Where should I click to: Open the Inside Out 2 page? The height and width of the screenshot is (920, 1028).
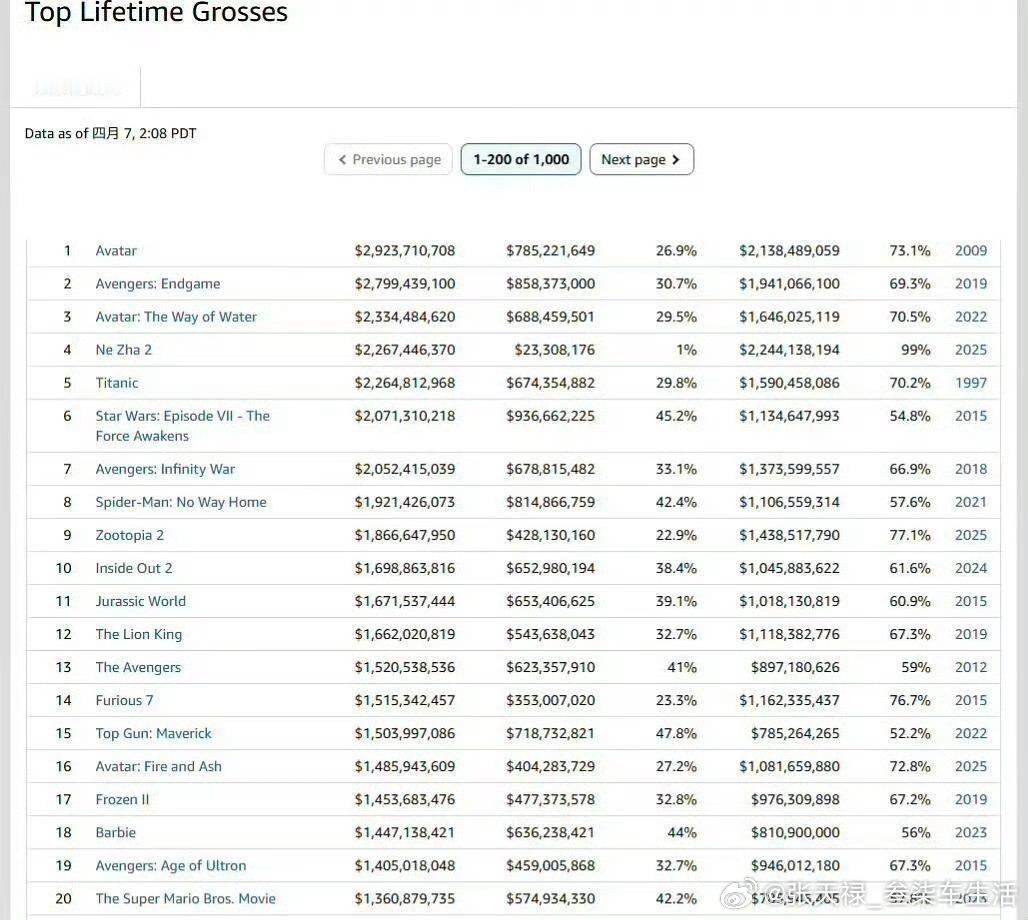(x=134, y=568)
